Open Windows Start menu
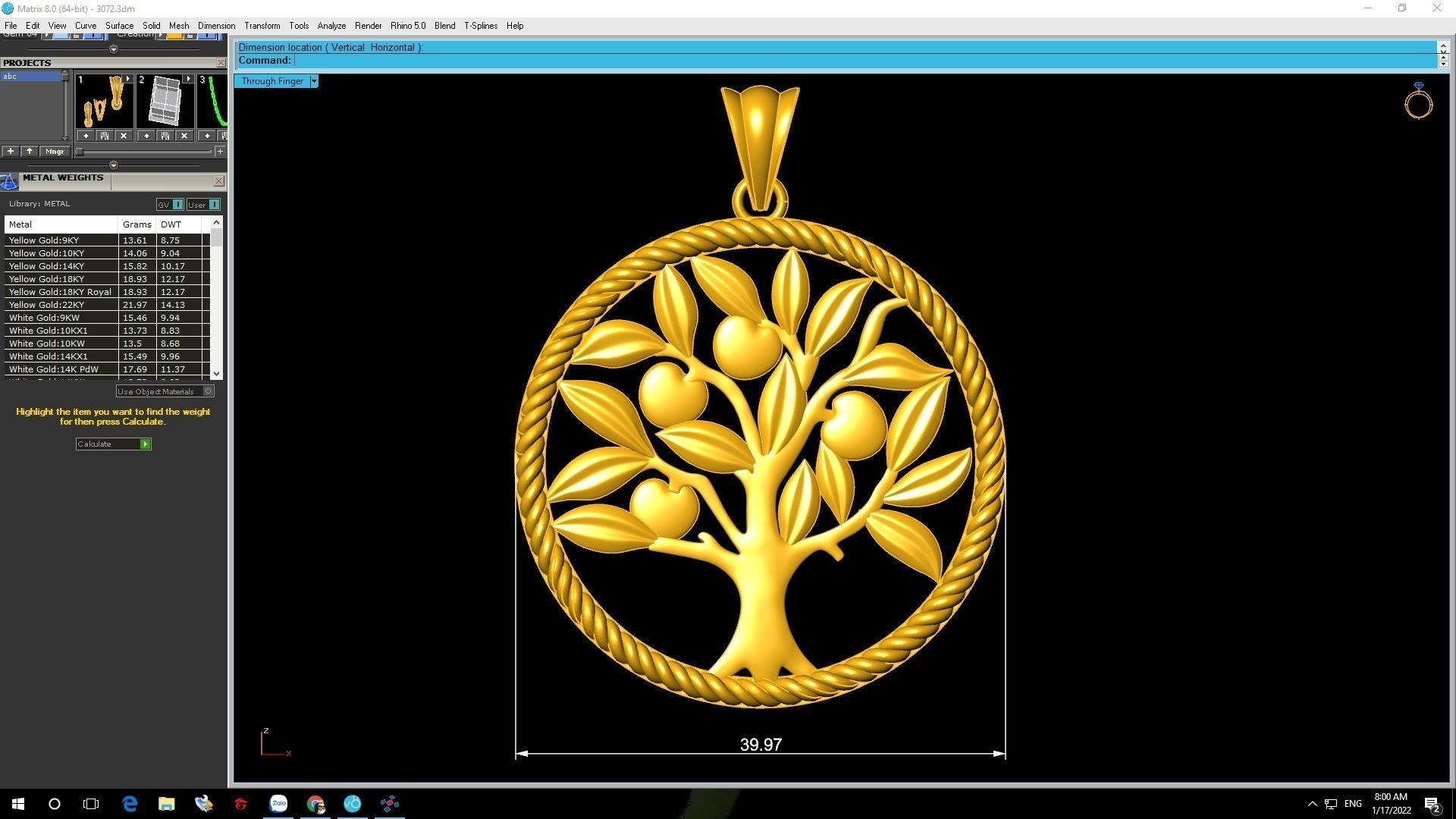Image resolution: width=1456 pixels, height=819 pixels. [x=18, y=804]
